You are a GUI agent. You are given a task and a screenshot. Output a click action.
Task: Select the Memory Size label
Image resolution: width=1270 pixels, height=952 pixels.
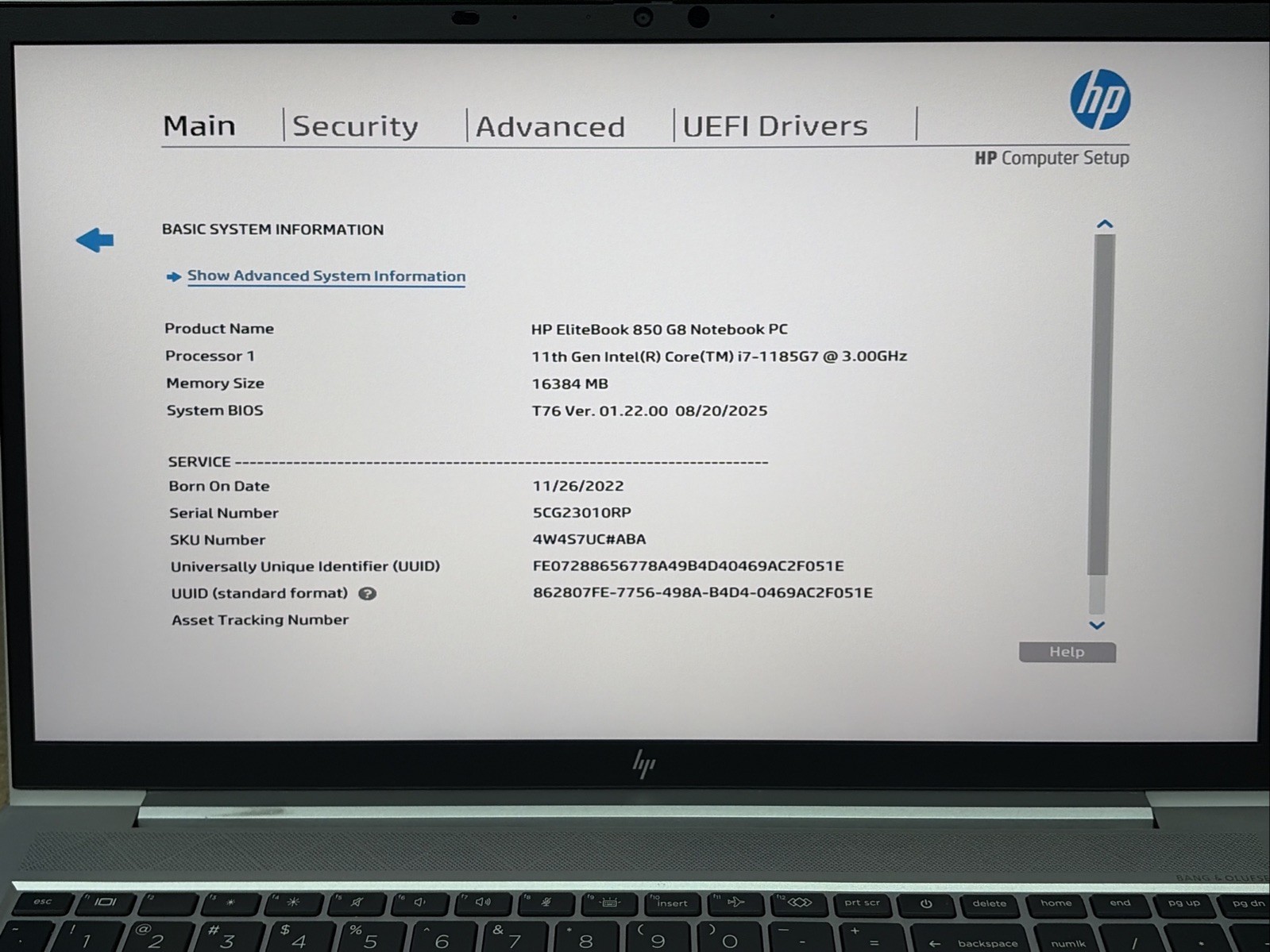pyautogui.click(x=215, y=383)
